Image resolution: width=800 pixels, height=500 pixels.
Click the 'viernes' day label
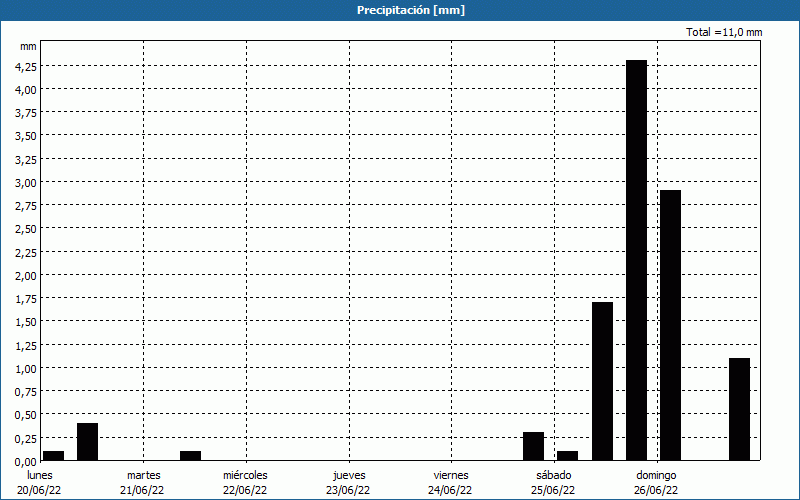coord(451,475)
